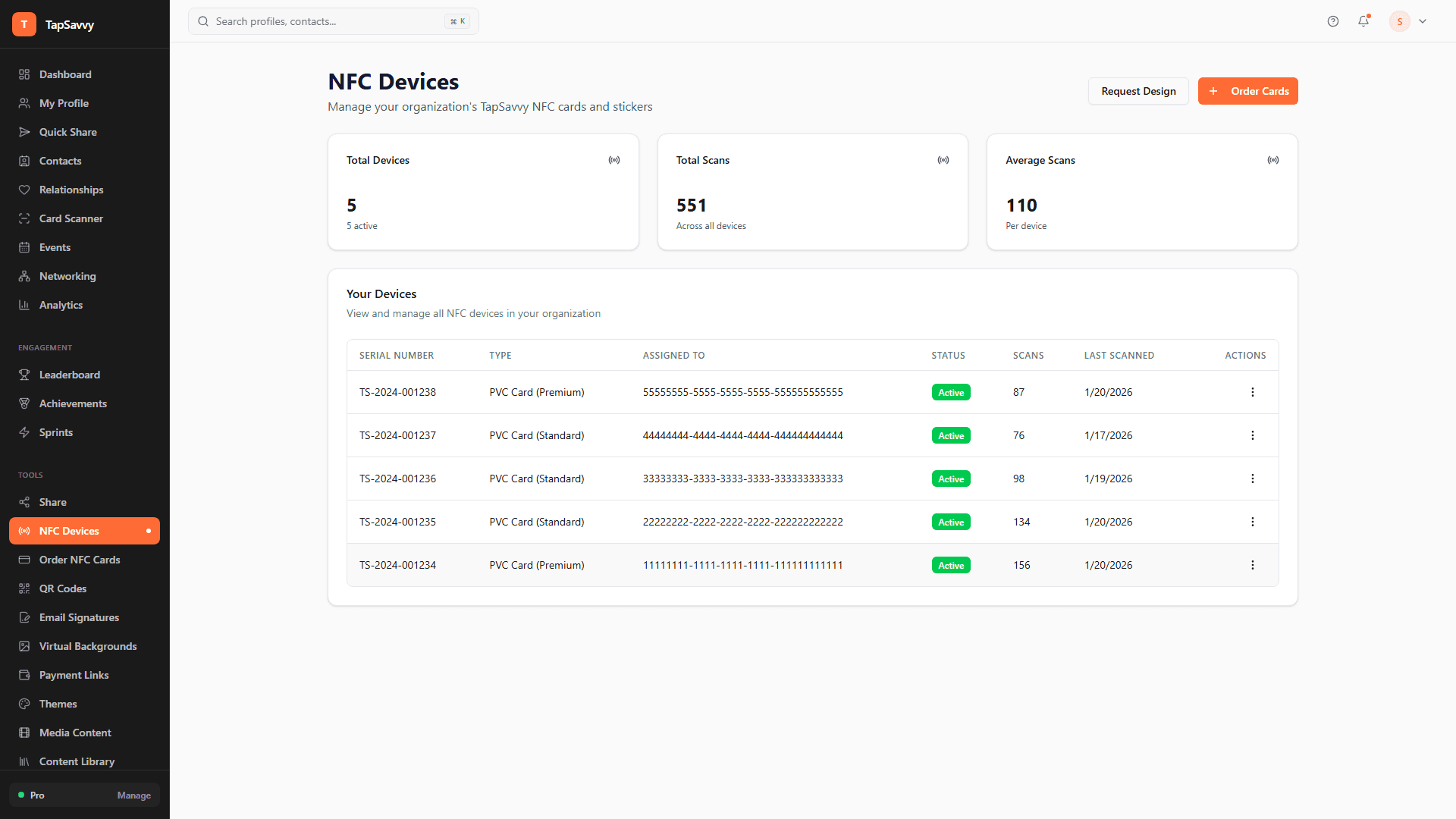The height and width of the screenshot is (819, 1456).
Task: Click the QR Codes sidebar icon
Action: coord(25,588)
